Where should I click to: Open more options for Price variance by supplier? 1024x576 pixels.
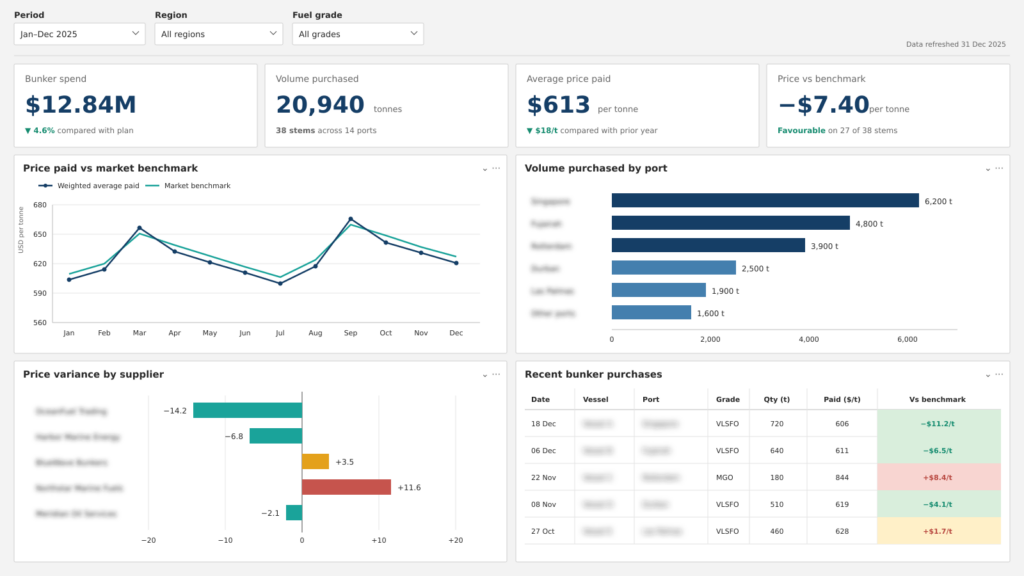point(496,375)
